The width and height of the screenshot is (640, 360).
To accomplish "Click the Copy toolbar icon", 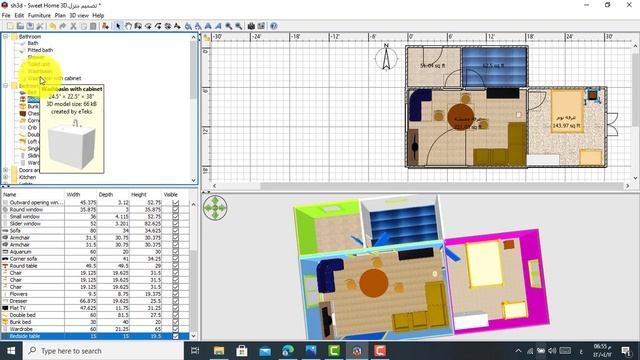I will [x=83, y=26].
